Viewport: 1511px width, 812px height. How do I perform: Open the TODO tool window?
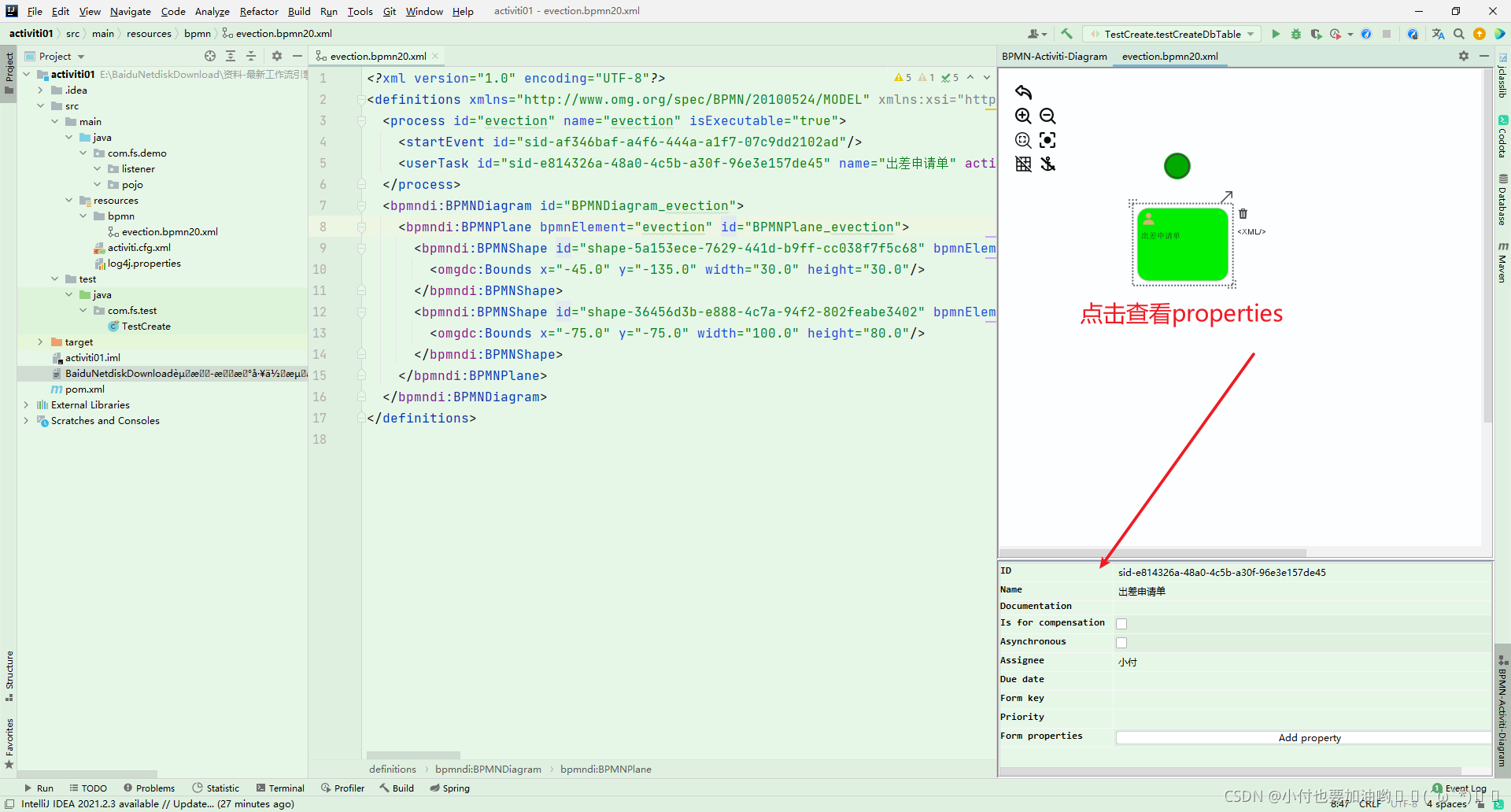(88, 788)
